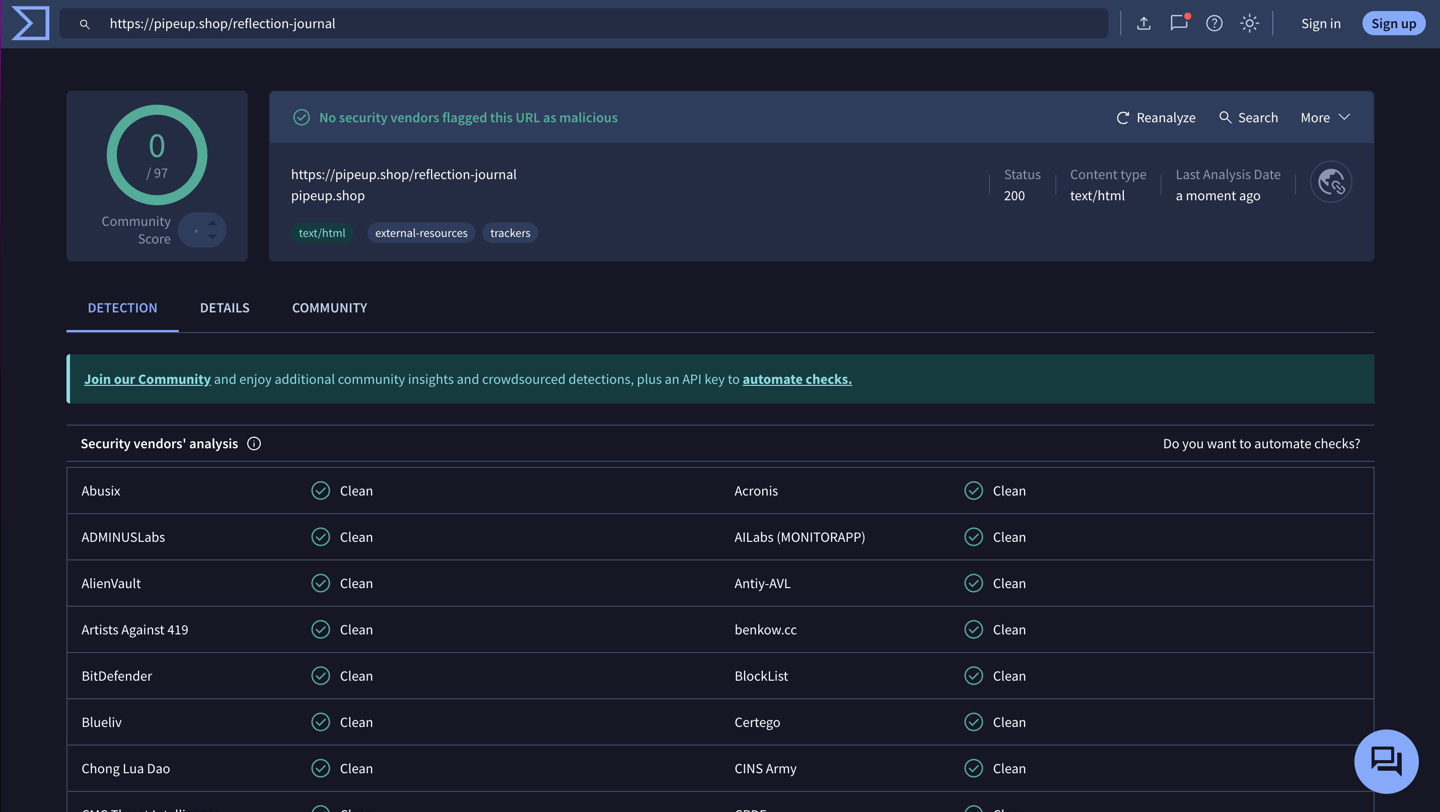Click the Clean check icon for Antiy-AVL
Screen dimensions: 1440x812
pos(973,583)
